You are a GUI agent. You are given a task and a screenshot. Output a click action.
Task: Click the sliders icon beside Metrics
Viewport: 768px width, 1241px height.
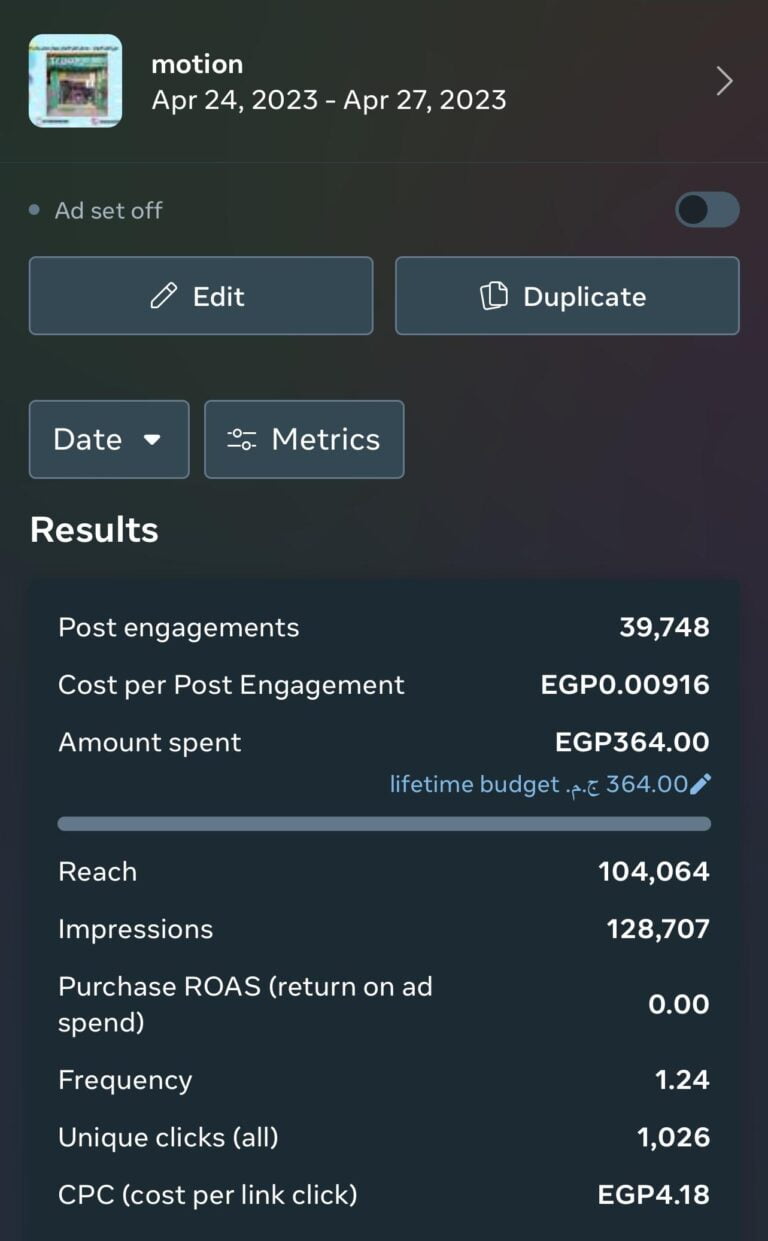(242, 440)
